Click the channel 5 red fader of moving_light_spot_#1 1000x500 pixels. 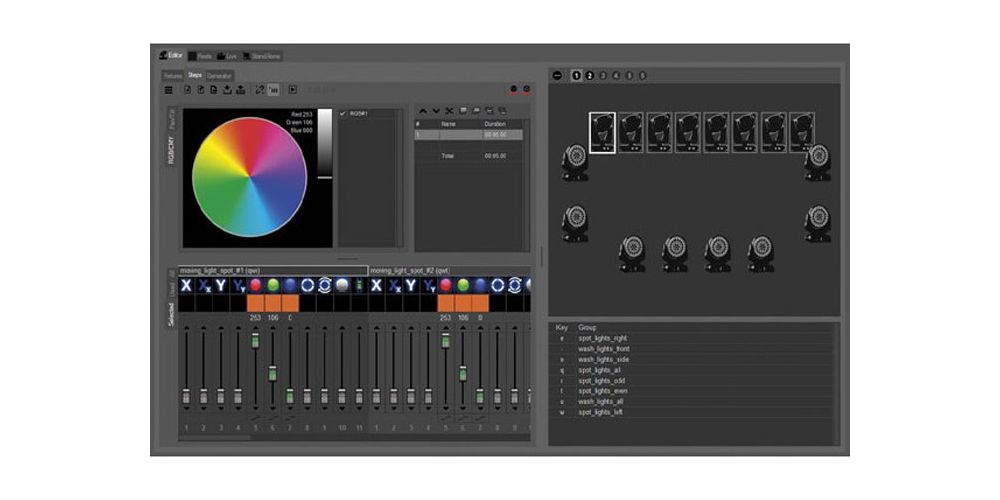(x=255, y=341)
